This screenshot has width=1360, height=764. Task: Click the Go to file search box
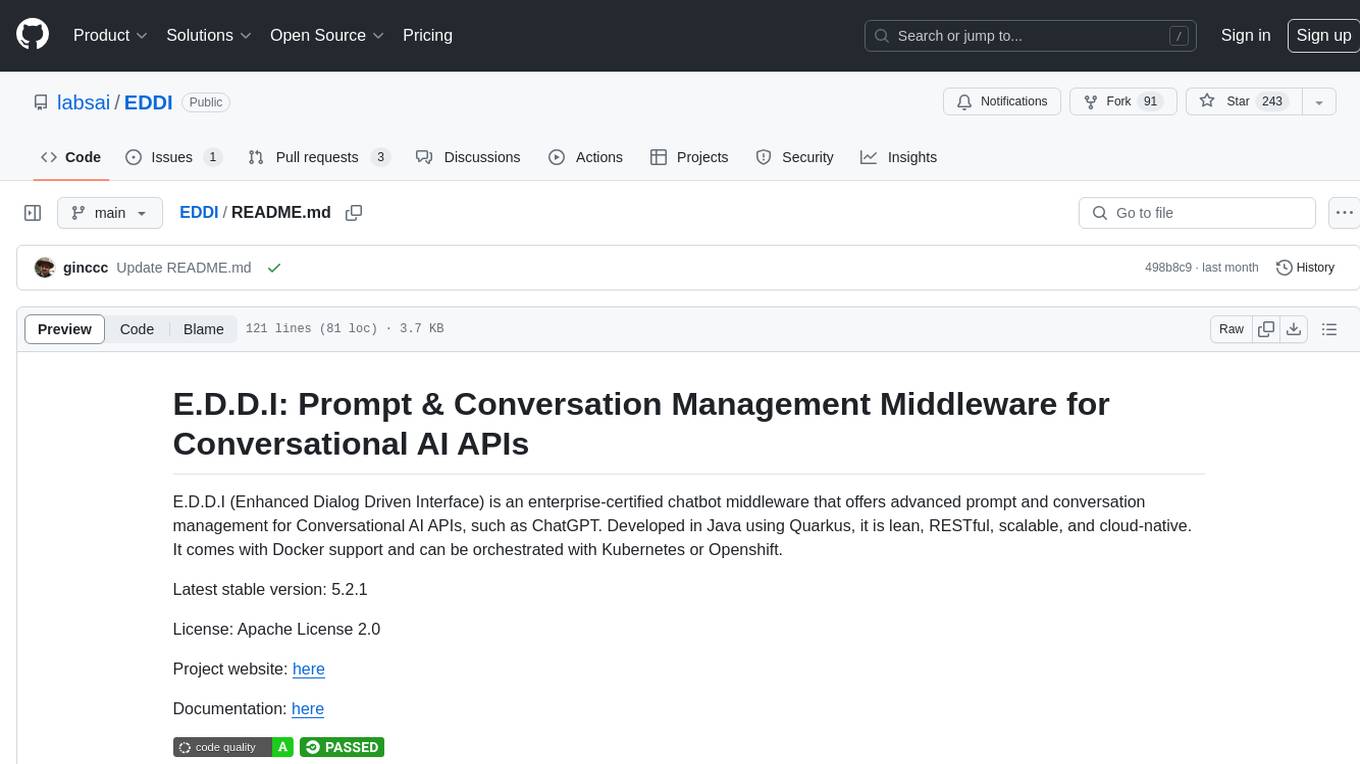(x=1197, y=213)
